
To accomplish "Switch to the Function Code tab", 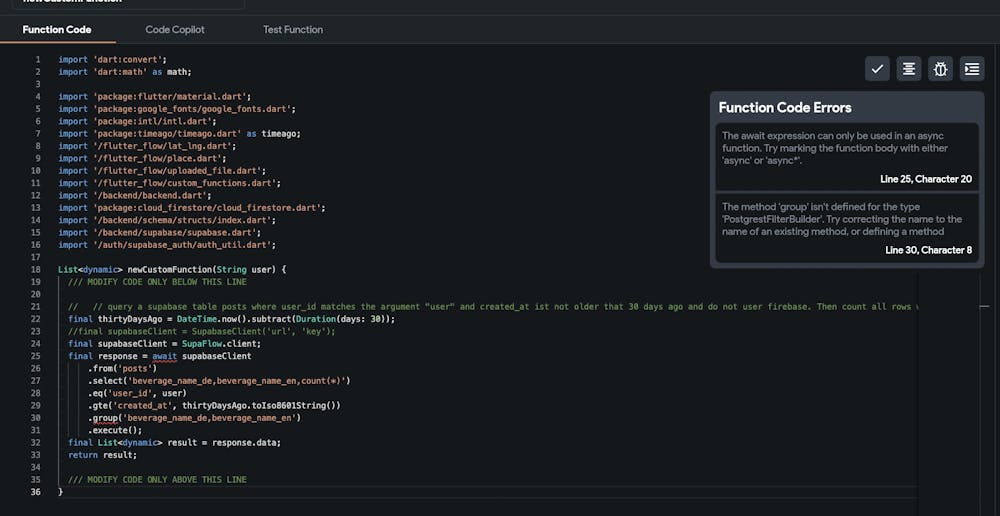I will 57,30.
